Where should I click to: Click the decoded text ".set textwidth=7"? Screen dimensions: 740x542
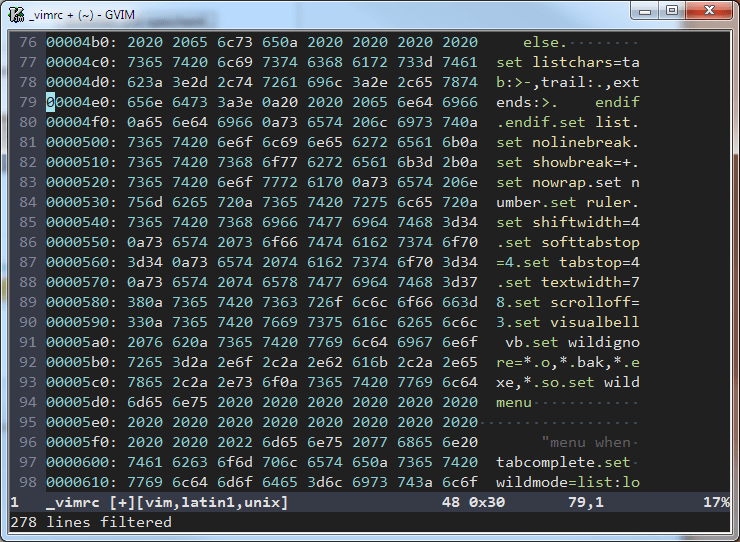click(x=568, y=282)
